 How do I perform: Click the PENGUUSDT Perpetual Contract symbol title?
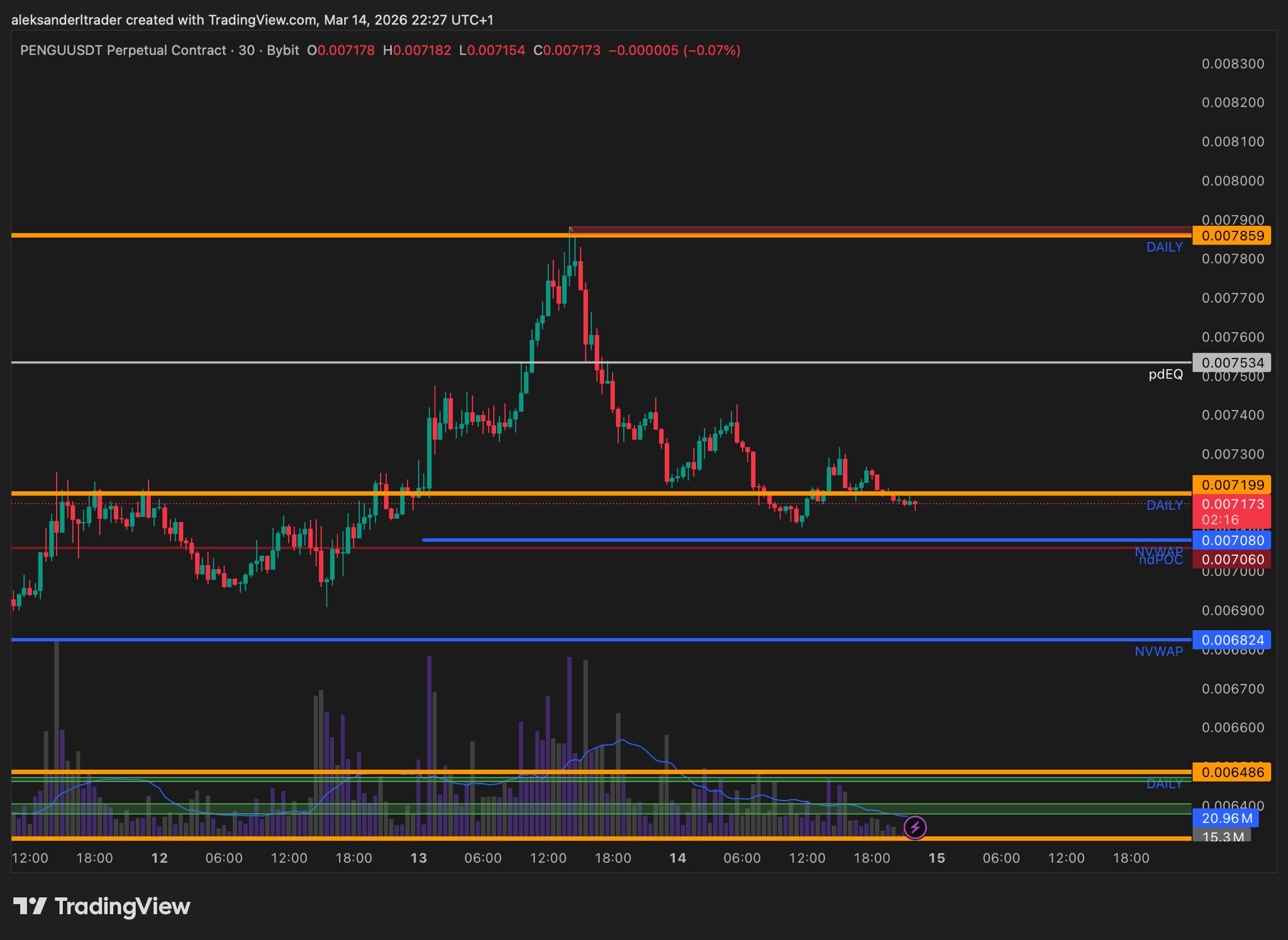tap(123, 50)
